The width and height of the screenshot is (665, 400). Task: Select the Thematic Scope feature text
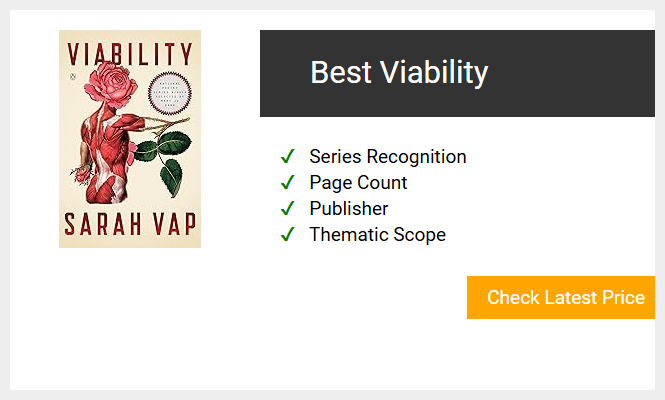click(x=377, y=234)
